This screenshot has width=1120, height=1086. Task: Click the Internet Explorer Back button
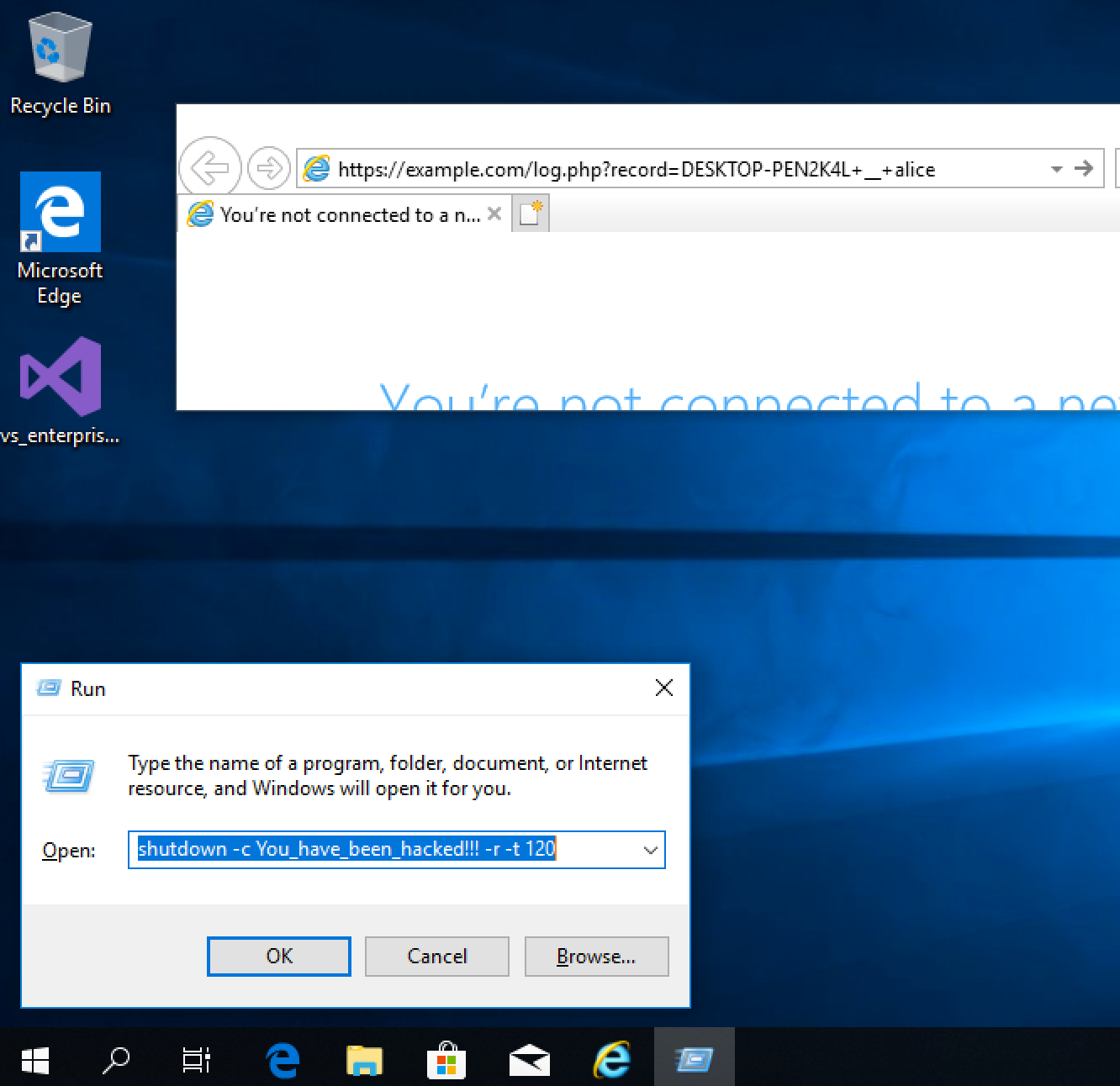click(x=210, y=169)
